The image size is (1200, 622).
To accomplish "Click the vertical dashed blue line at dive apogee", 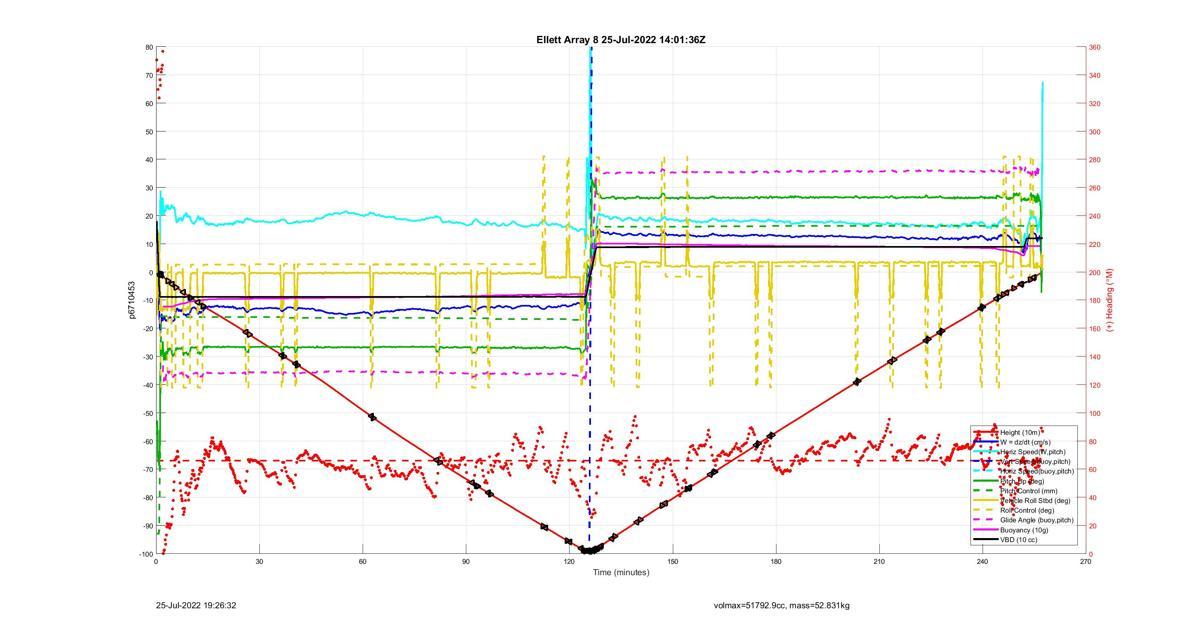I will (x=590, y=300).
